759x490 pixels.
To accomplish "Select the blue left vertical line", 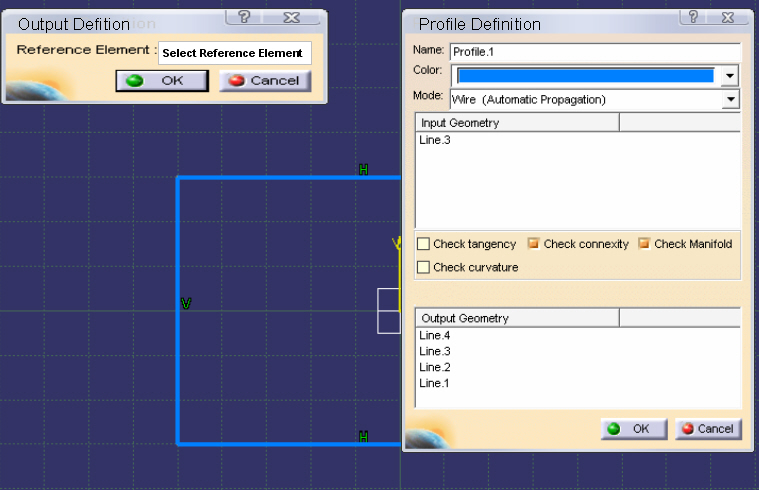I will point(178,310).
